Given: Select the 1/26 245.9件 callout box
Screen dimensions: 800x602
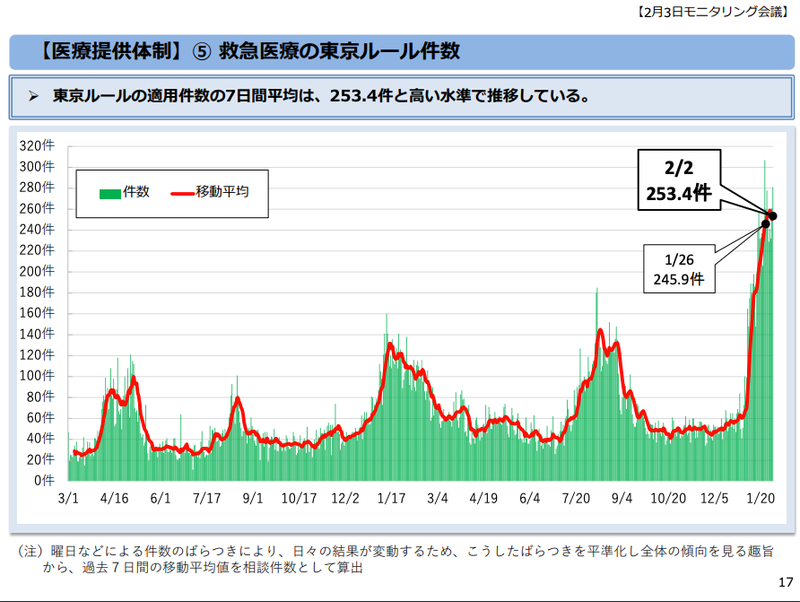Looking at the screenshot, I should point(679,269).
